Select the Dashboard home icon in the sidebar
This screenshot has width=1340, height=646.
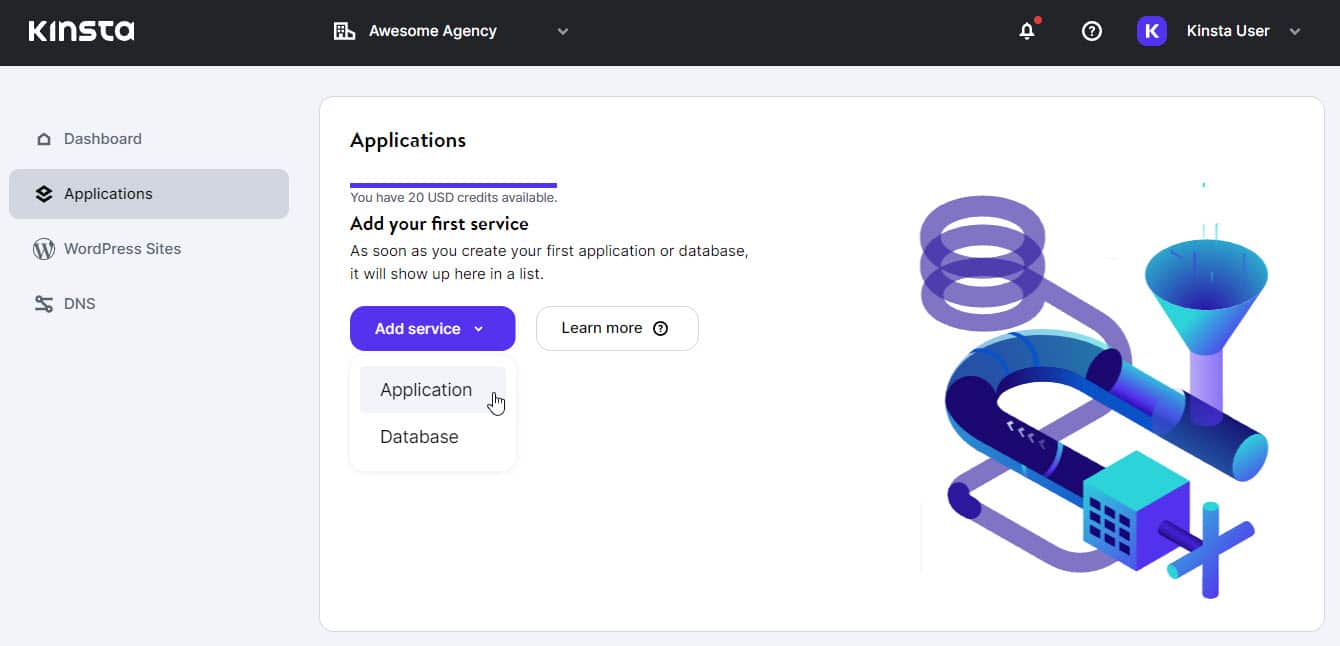point(44,138)
